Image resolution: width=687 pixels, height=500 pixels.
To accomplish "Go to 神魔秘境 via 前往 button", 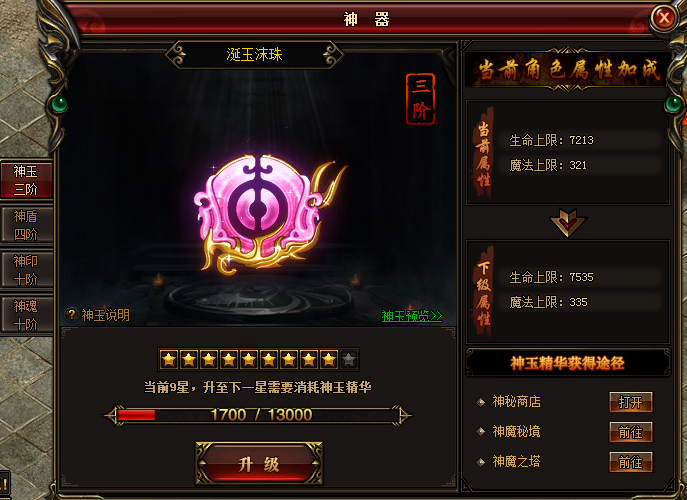I will (x=631, y=432).
